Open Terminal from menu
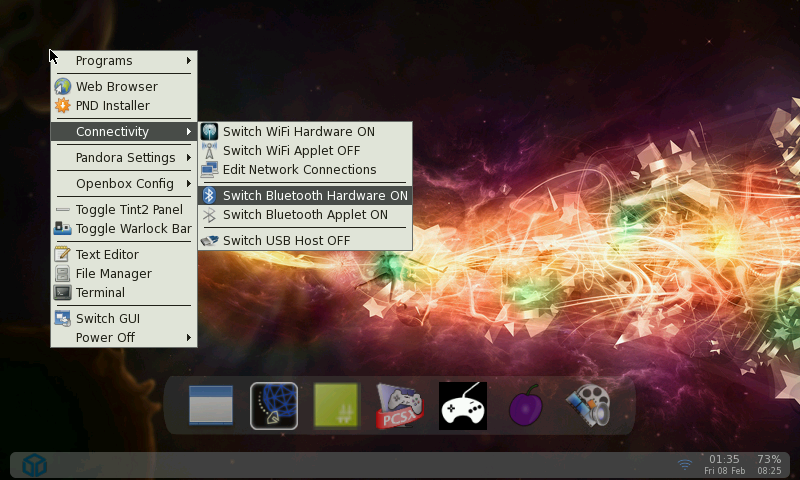Viewport: 800px width, 480px height. 124,293
